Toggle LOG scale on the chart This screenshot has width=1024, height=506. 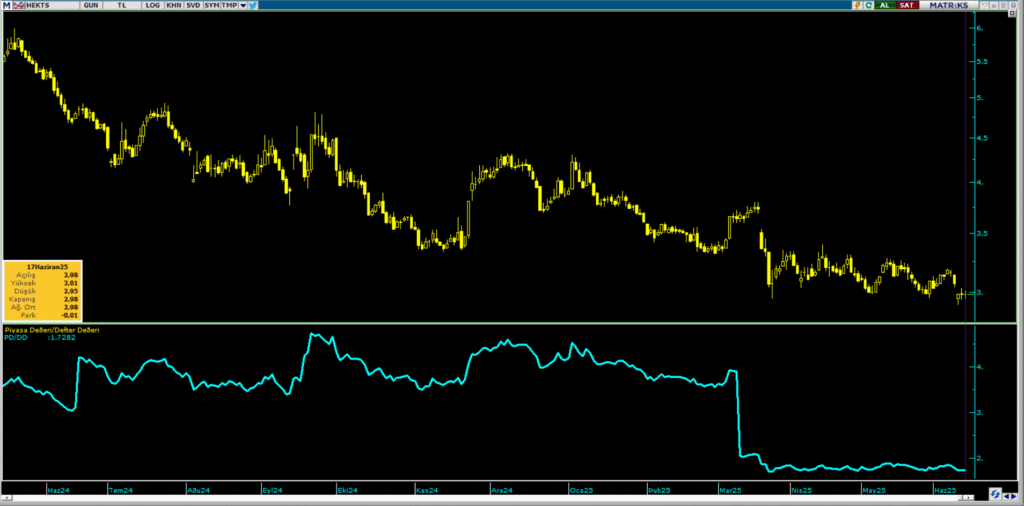pyautogui.click(x=153, y=5)
